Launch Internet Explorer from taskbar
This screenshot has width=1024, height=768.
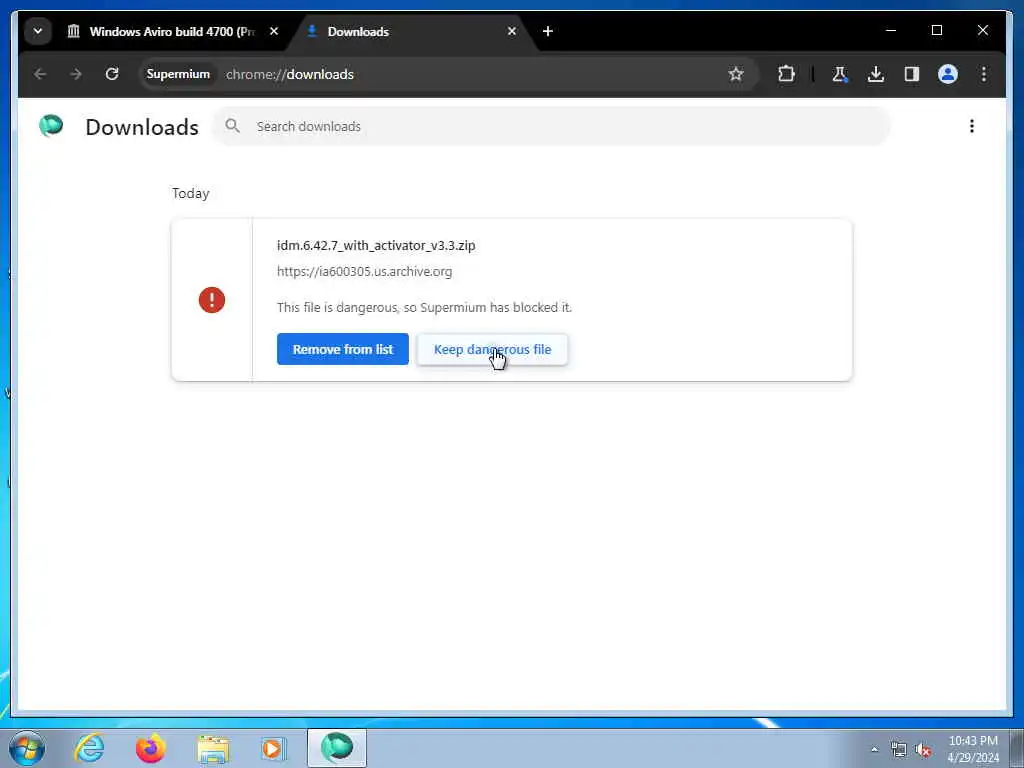tap(89, 748)
